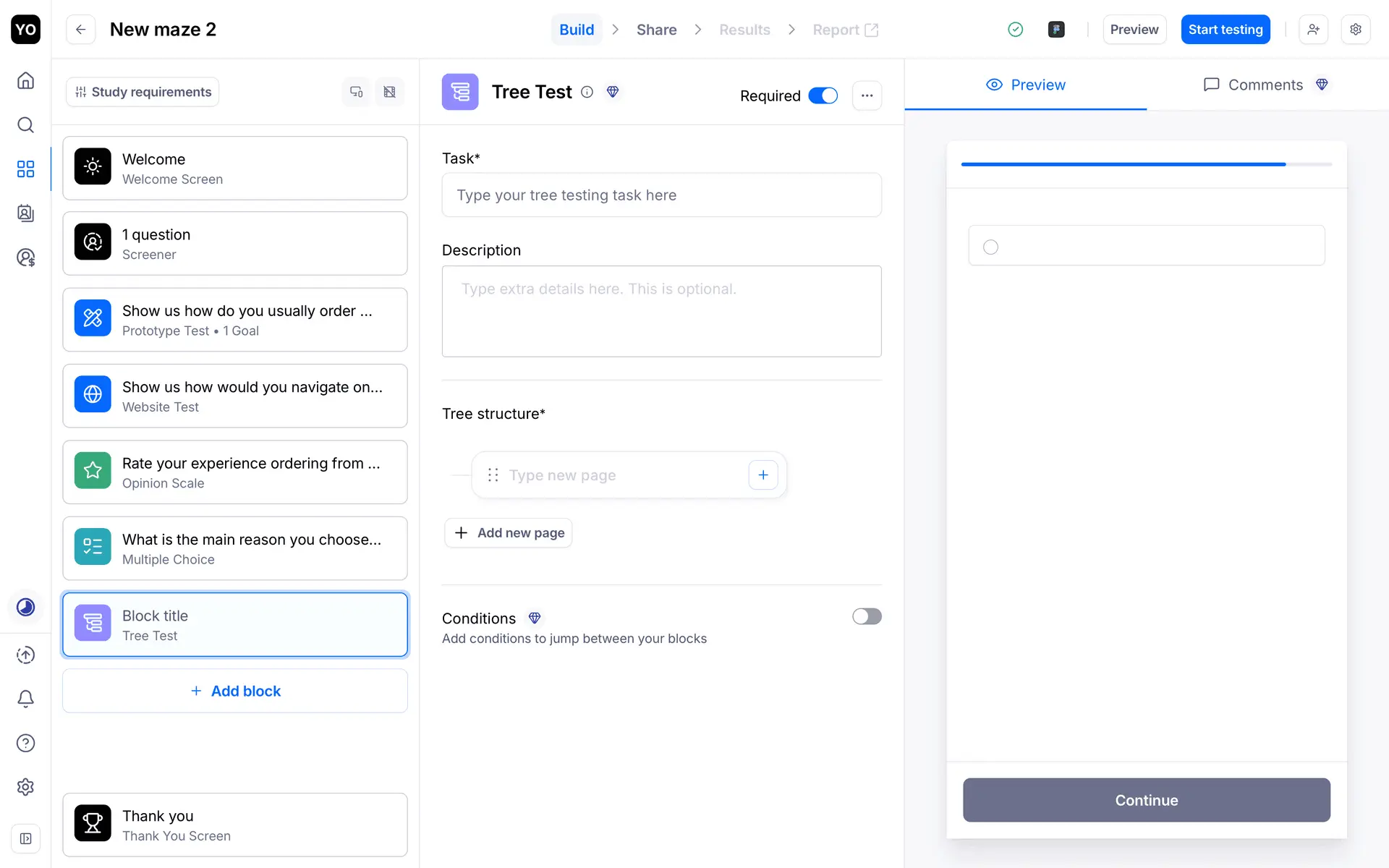
Task: Open the notifications bell icon
Action: pyautogui.click(x=25, y=699)
